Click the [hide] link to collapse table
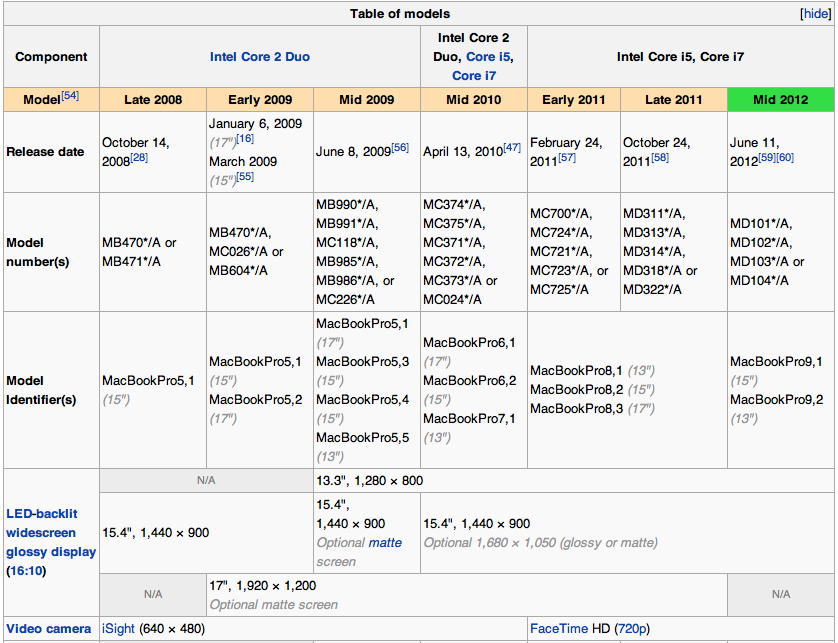Viewport: 838px width, 643px height. (816, 14)
